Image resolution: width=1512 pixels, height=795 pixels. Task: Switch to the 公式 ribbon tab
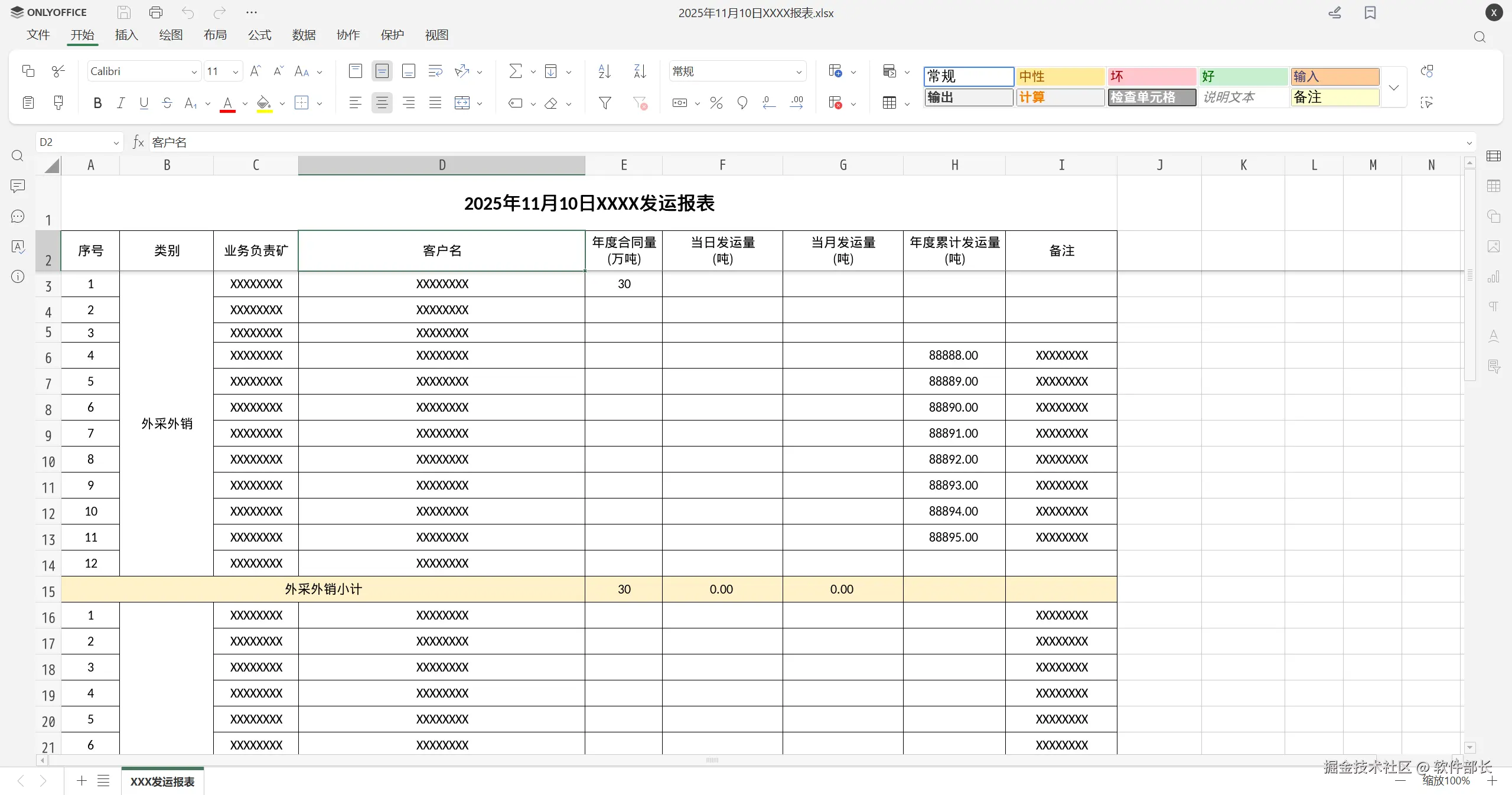point(259,35)
